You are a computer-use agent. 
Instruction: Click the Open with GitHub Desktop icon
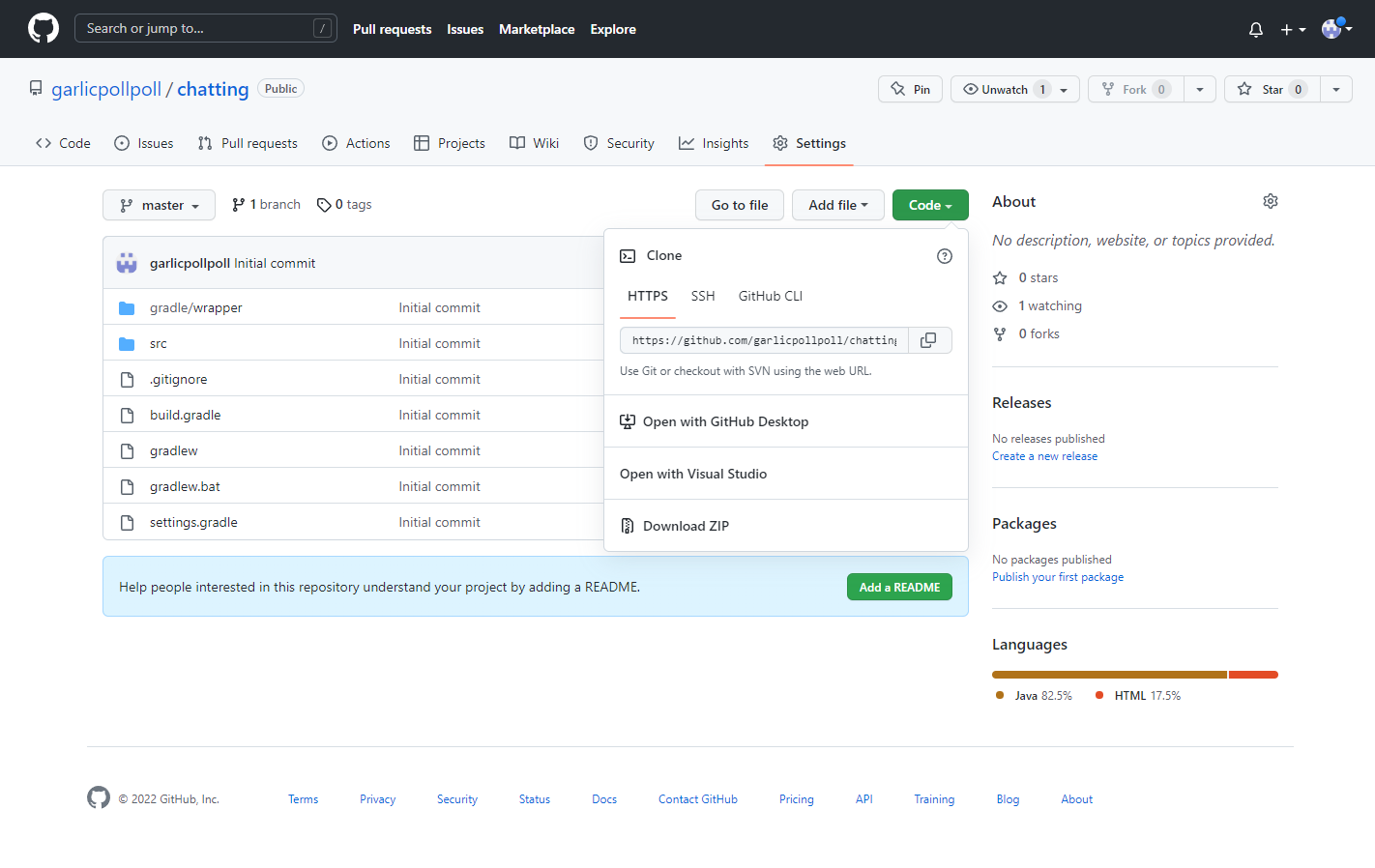click(x=628, y=421)
